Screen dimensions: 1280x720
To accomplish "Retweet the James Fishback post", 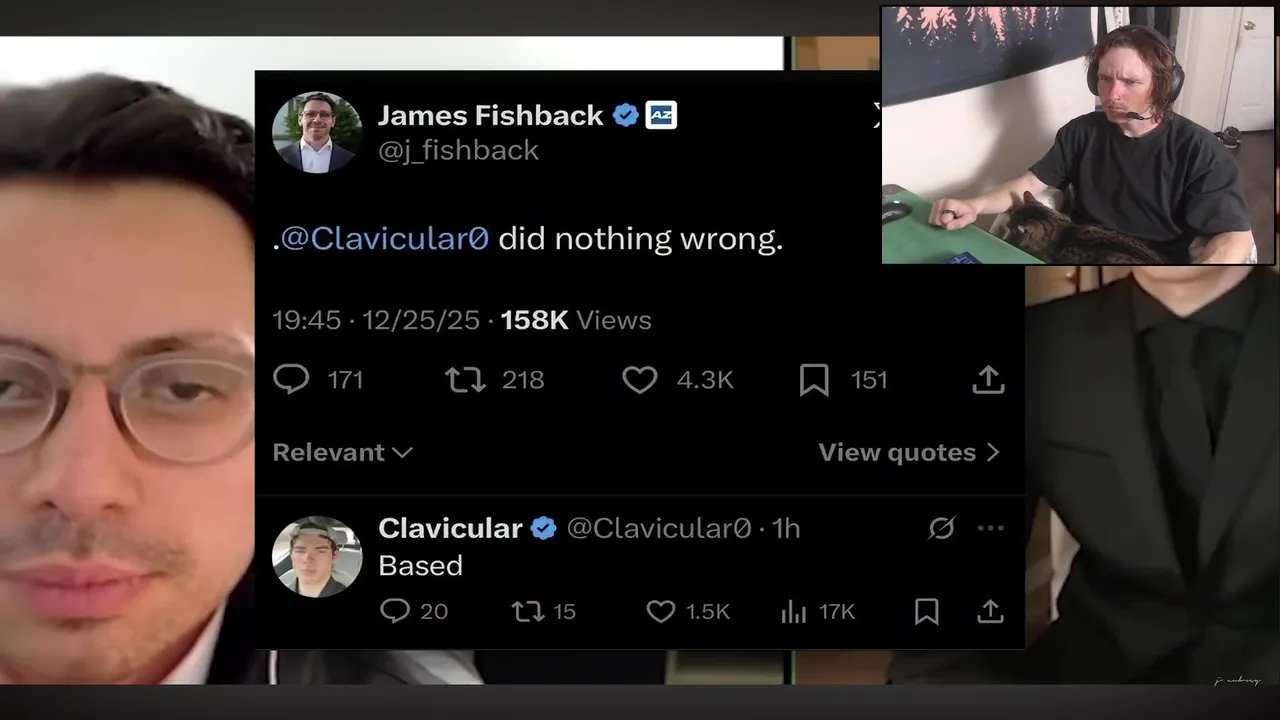I will coord(465,380).
